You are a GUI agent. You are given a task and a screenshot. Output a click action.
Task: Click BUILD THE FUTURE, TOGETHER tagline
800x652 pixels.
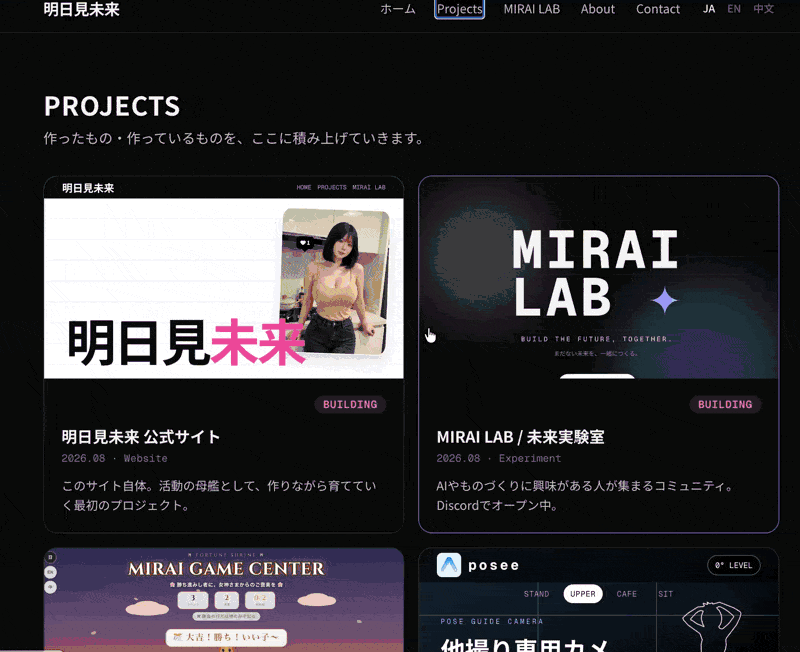pos(596,339)
